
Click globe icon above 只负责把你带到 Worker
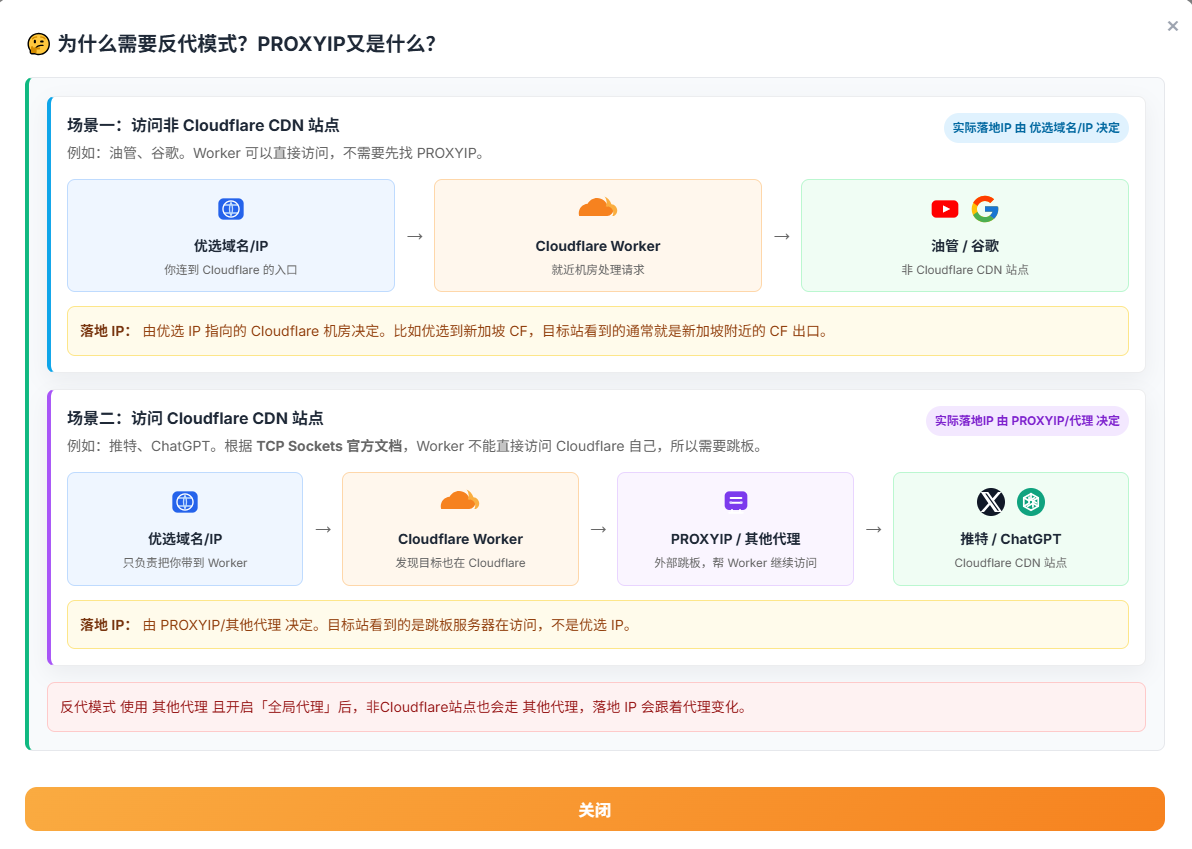click(185, 502)
